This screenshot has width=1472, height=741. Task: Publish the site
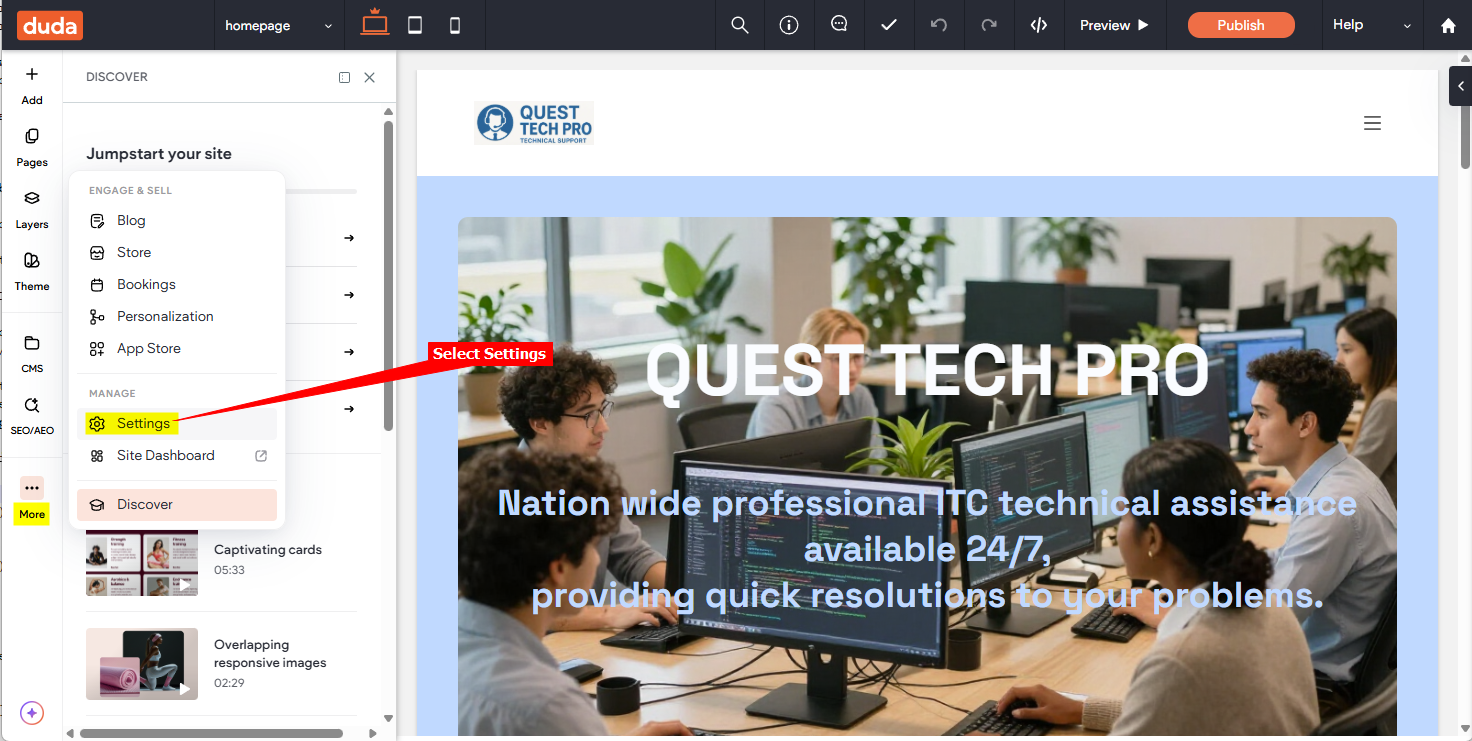pos(1241,25)
